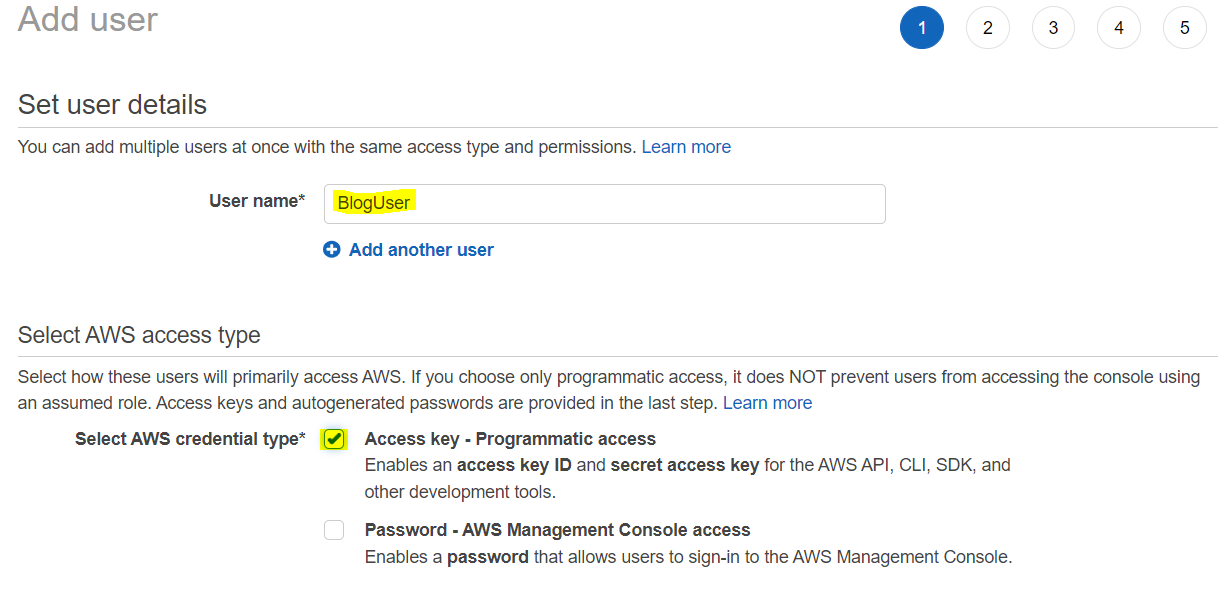Viewport: 1227px width, 590px height.
Task: Click the Select AWS credential type* label
Action: 190,439
